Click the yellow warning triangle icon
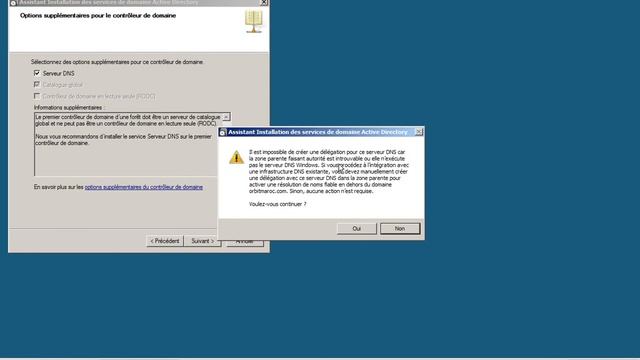Viewport: 640px width, 360px height. (x=236, y=158)
